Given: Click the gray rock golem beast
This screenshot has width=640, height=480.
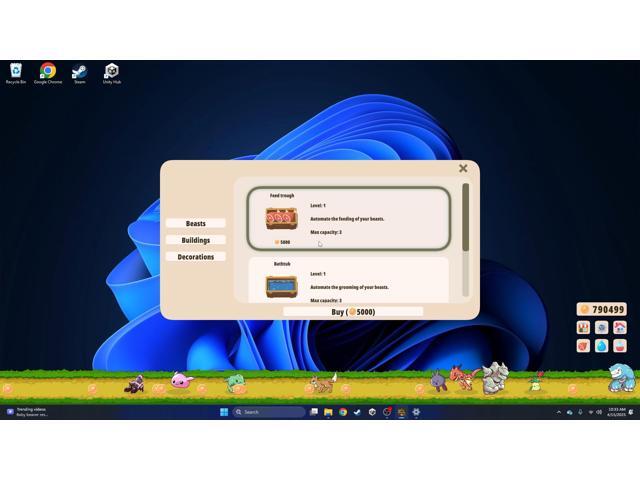Looking at the screenshot, I should point(495,378).
